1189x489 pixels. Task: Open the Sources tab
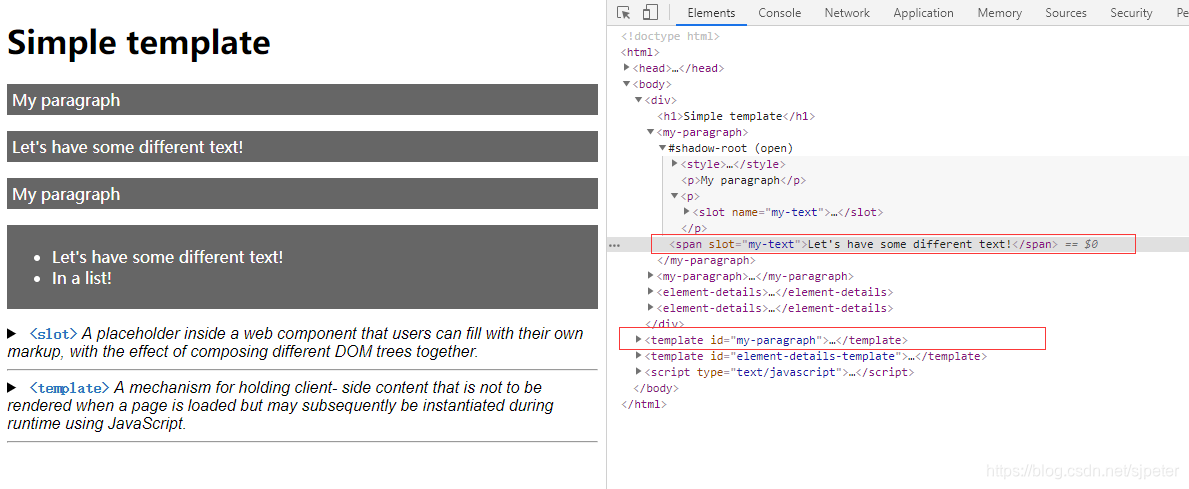[x=1065, y=13]
